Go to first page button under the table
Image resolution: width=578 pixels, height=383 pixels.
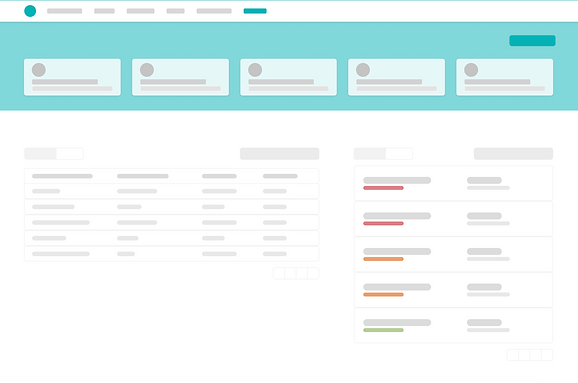coord(279,273)
